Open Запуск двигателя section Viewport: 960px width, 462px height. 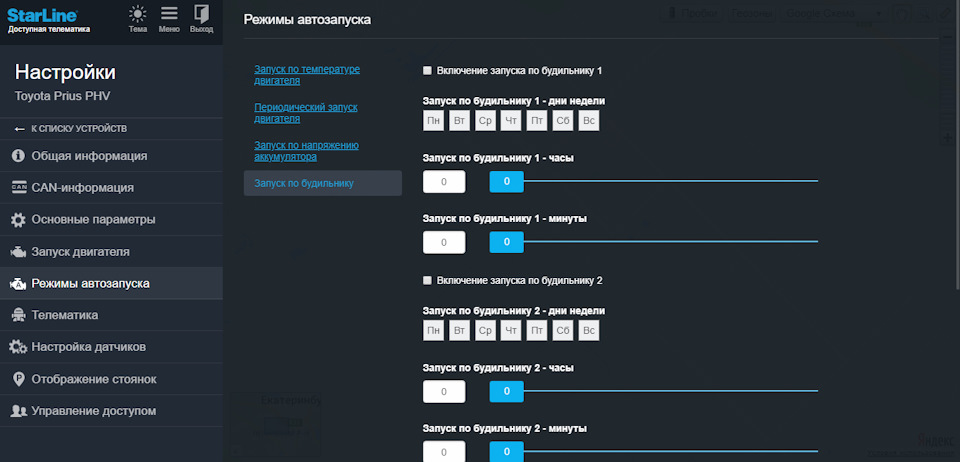point(111,251)
